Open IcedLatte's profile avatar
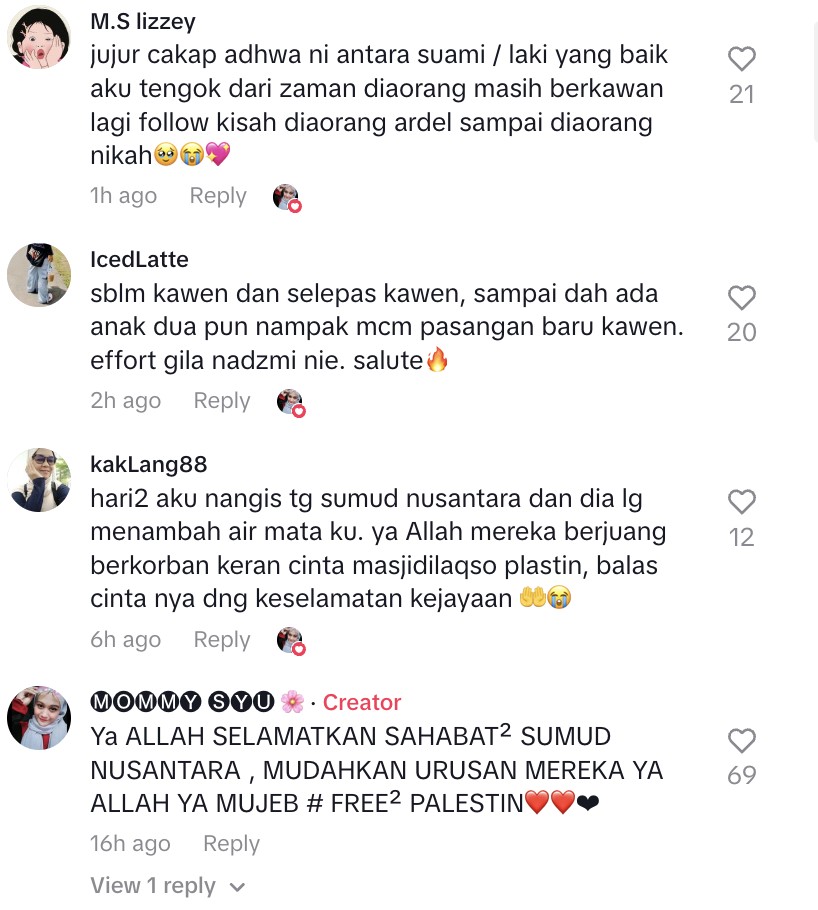 tap(39, 275)
